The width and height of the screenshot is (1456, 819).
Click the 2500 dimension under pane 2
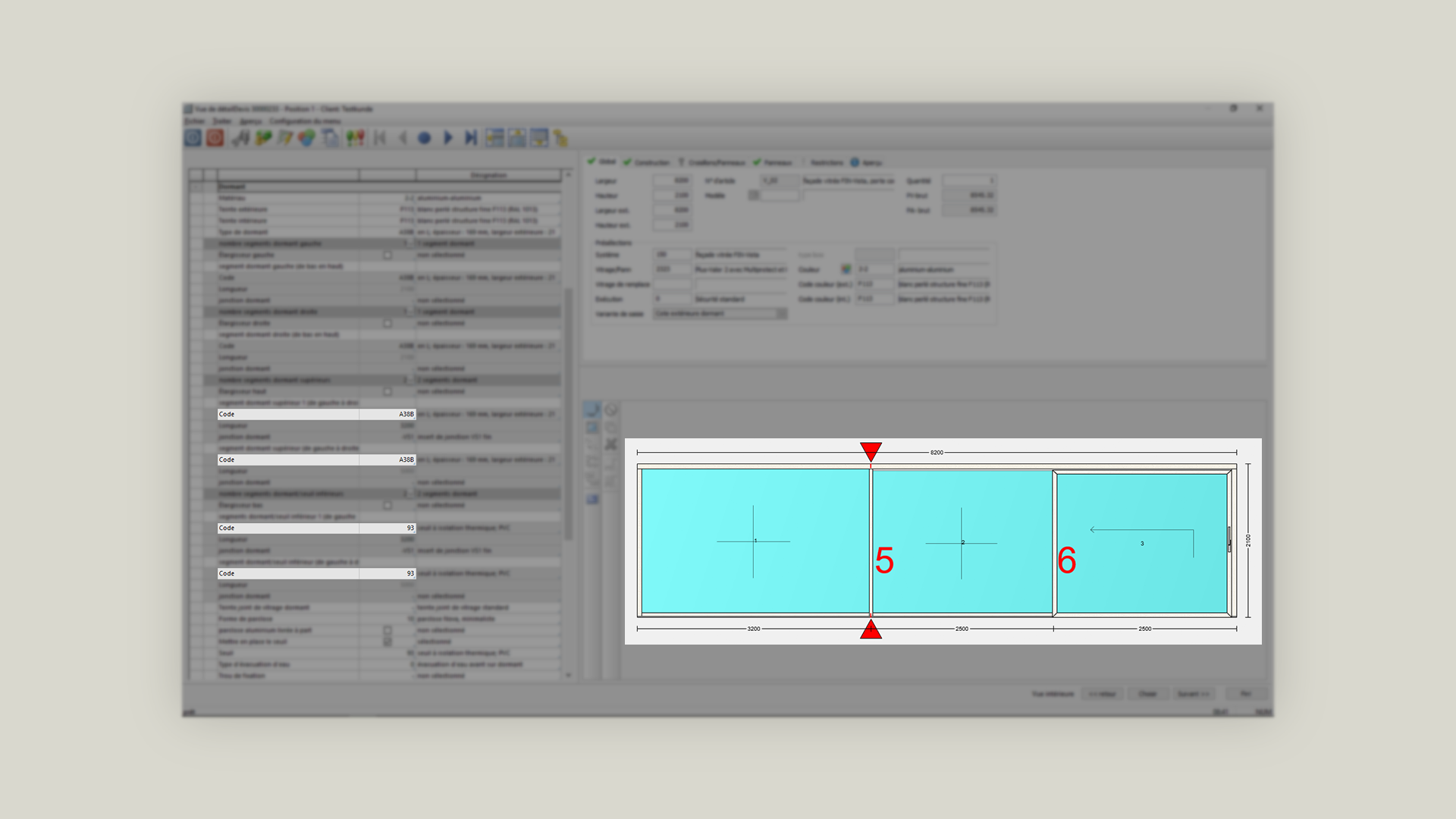pos(962,629)
